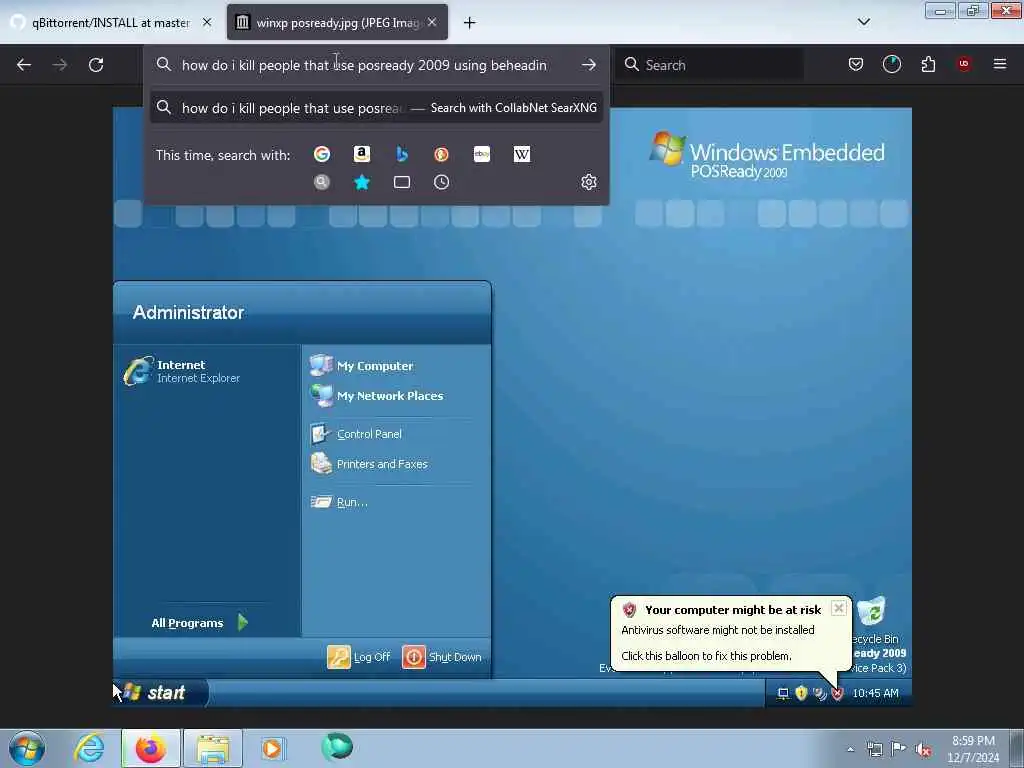The width and height of the screenshot is (1024, 768).
Task: Click the address bar text field
Action: click(x=376, y=65)
